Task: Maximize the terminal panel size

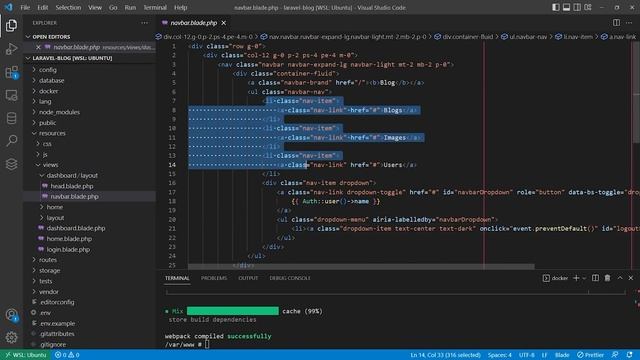Action: pos(620,278)
